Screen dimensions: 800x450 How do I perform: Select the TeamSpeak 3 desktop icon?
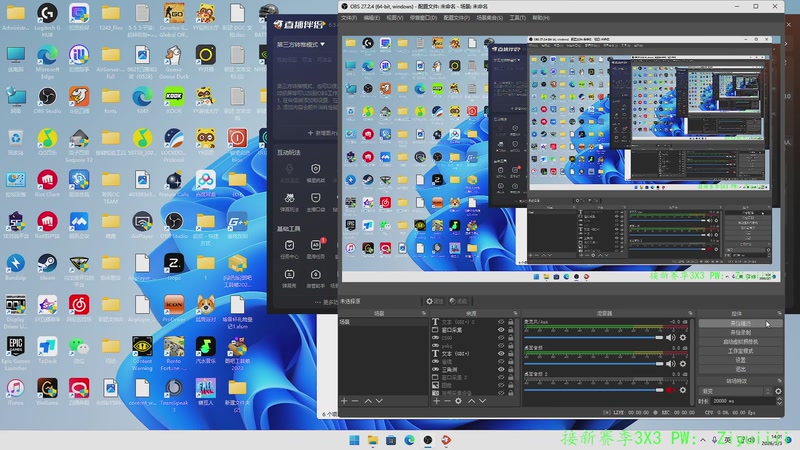(x=173, y=394)
